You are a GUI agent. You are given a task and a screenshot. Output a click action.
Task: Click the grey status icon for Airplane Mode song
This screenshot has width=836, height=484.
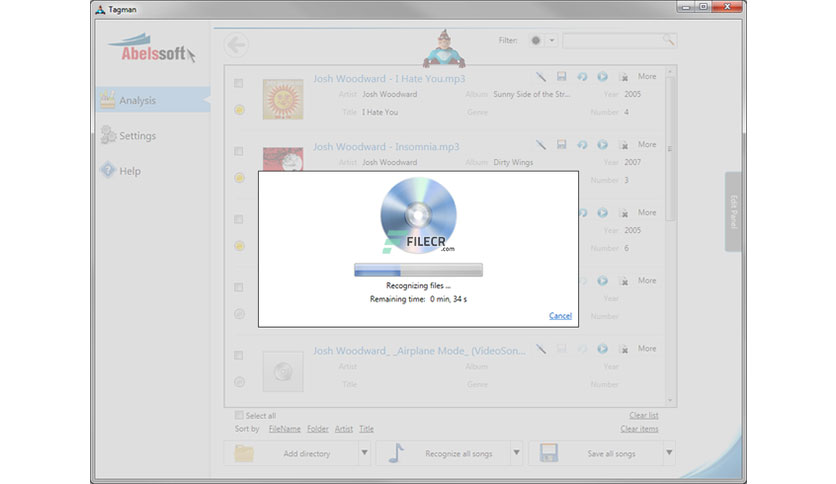(x=239, y=382)
